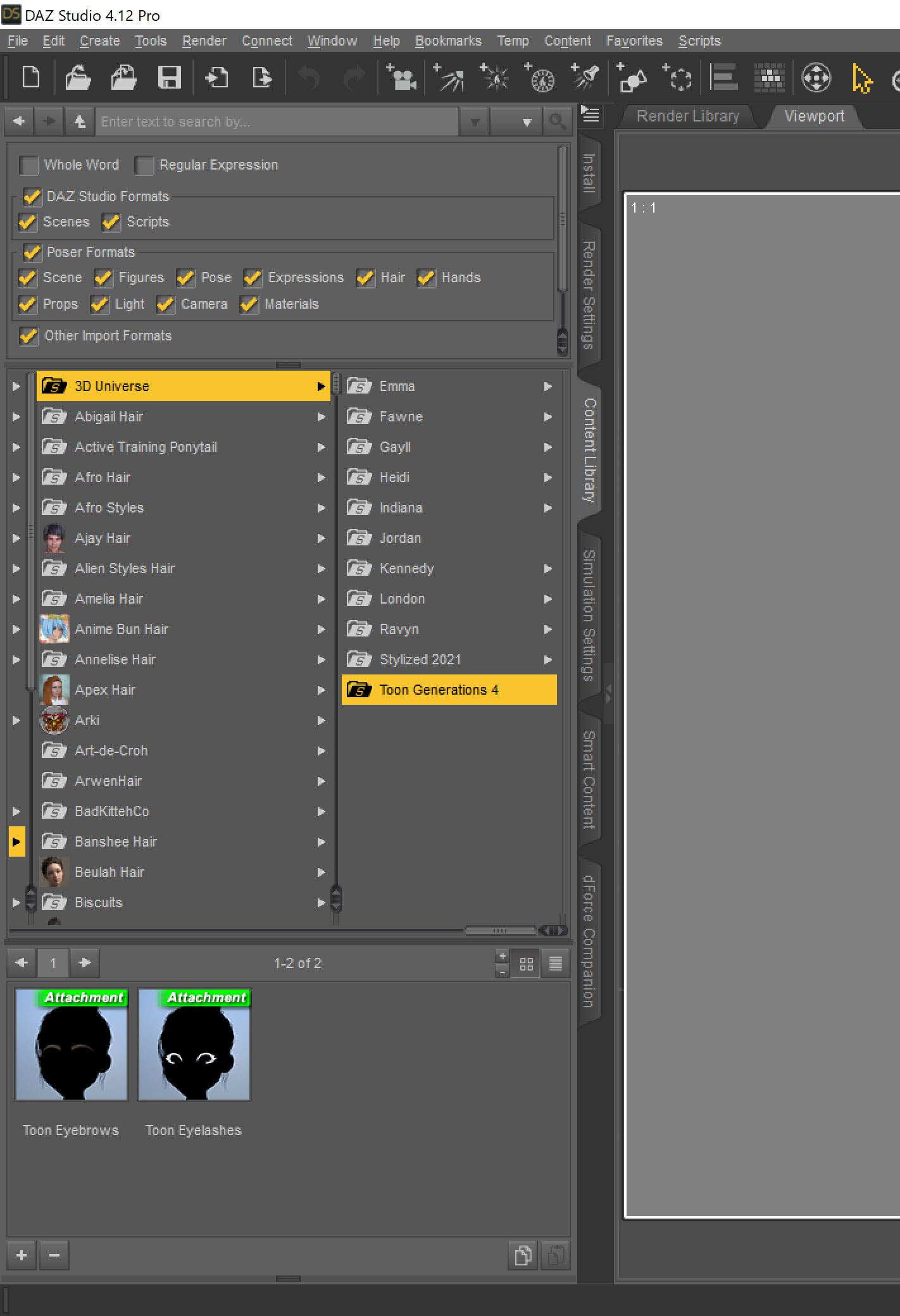Open the search history dropdown

coord(475,121)
